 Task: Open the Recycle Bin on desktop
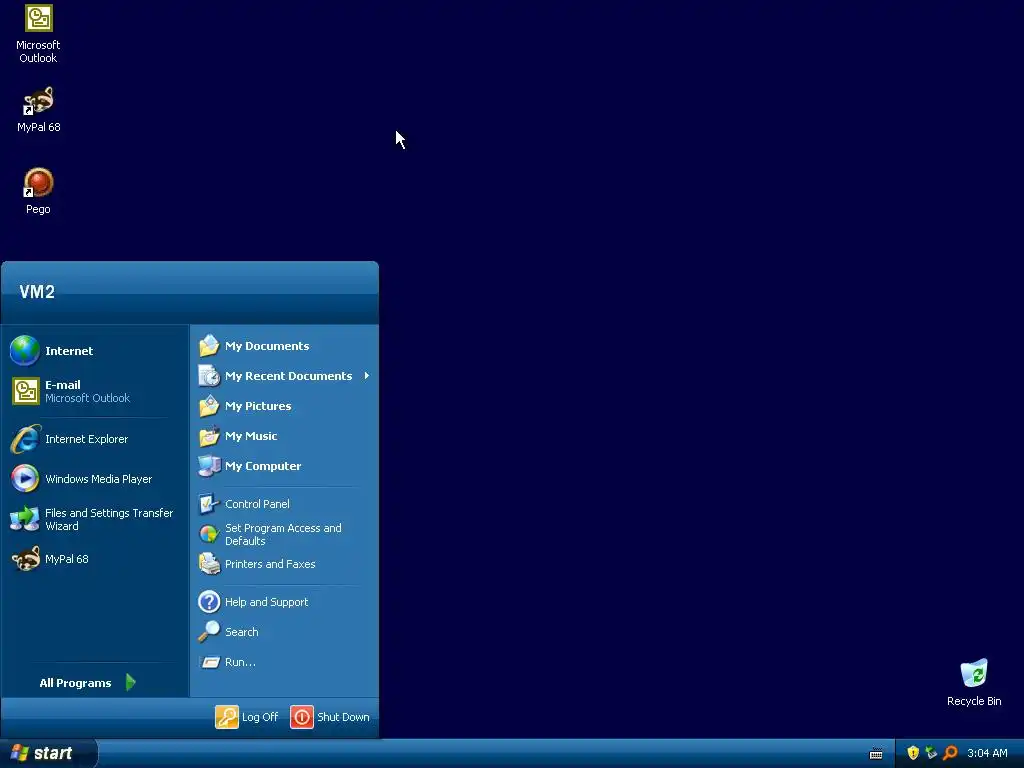click(974, 682)
